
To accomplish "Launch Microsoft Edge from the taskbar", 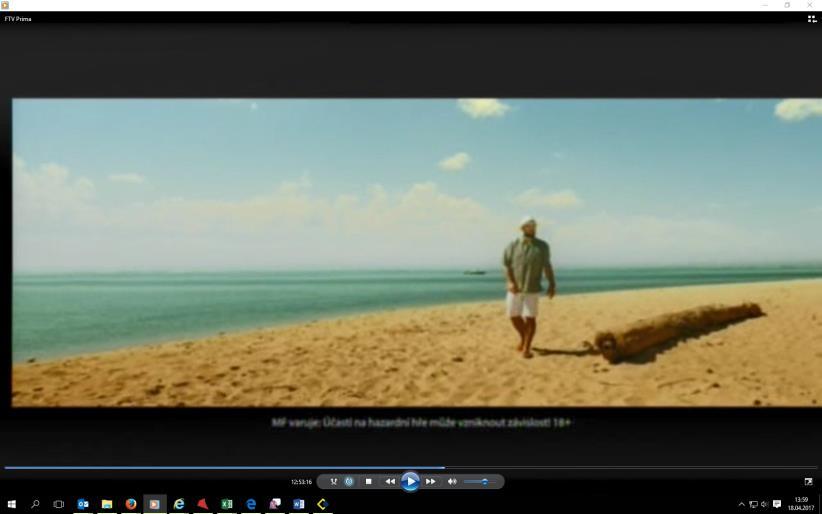I will tap(251, 504).
